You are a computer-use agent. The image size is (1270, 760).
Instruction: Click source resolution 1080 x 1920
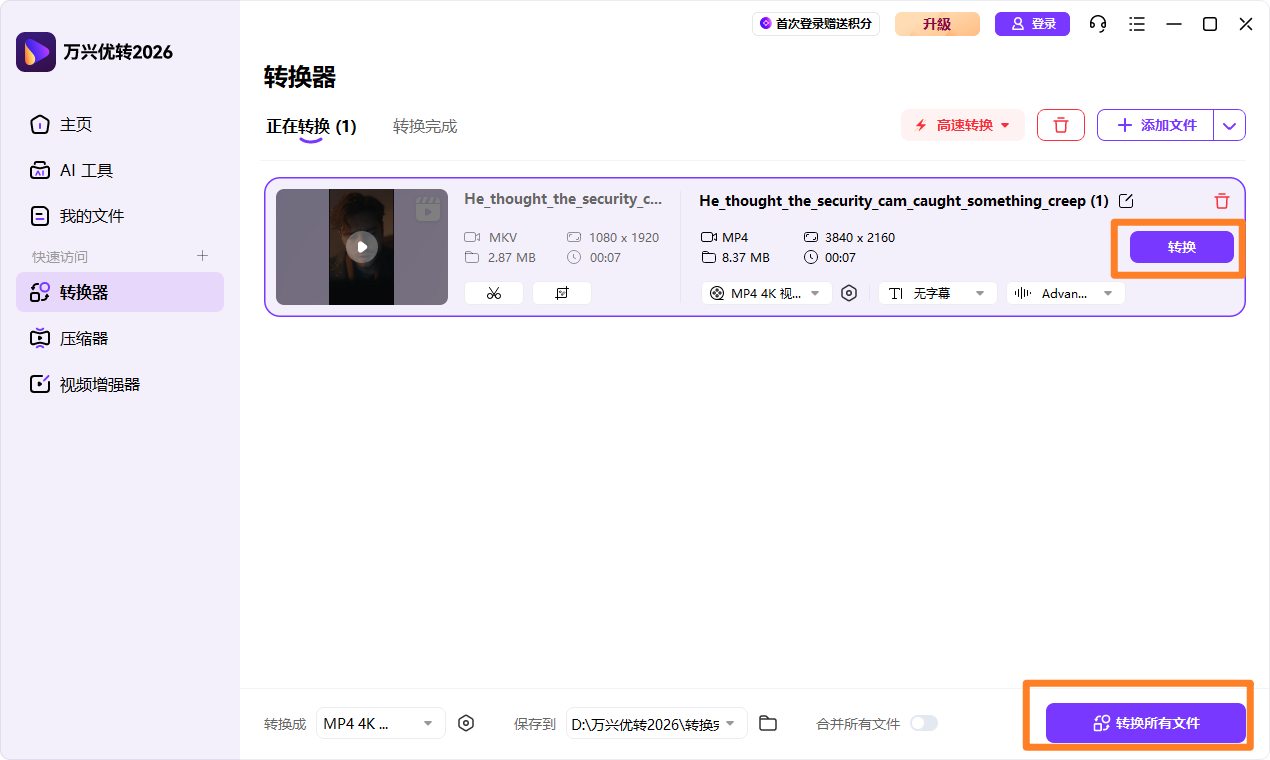624,238
